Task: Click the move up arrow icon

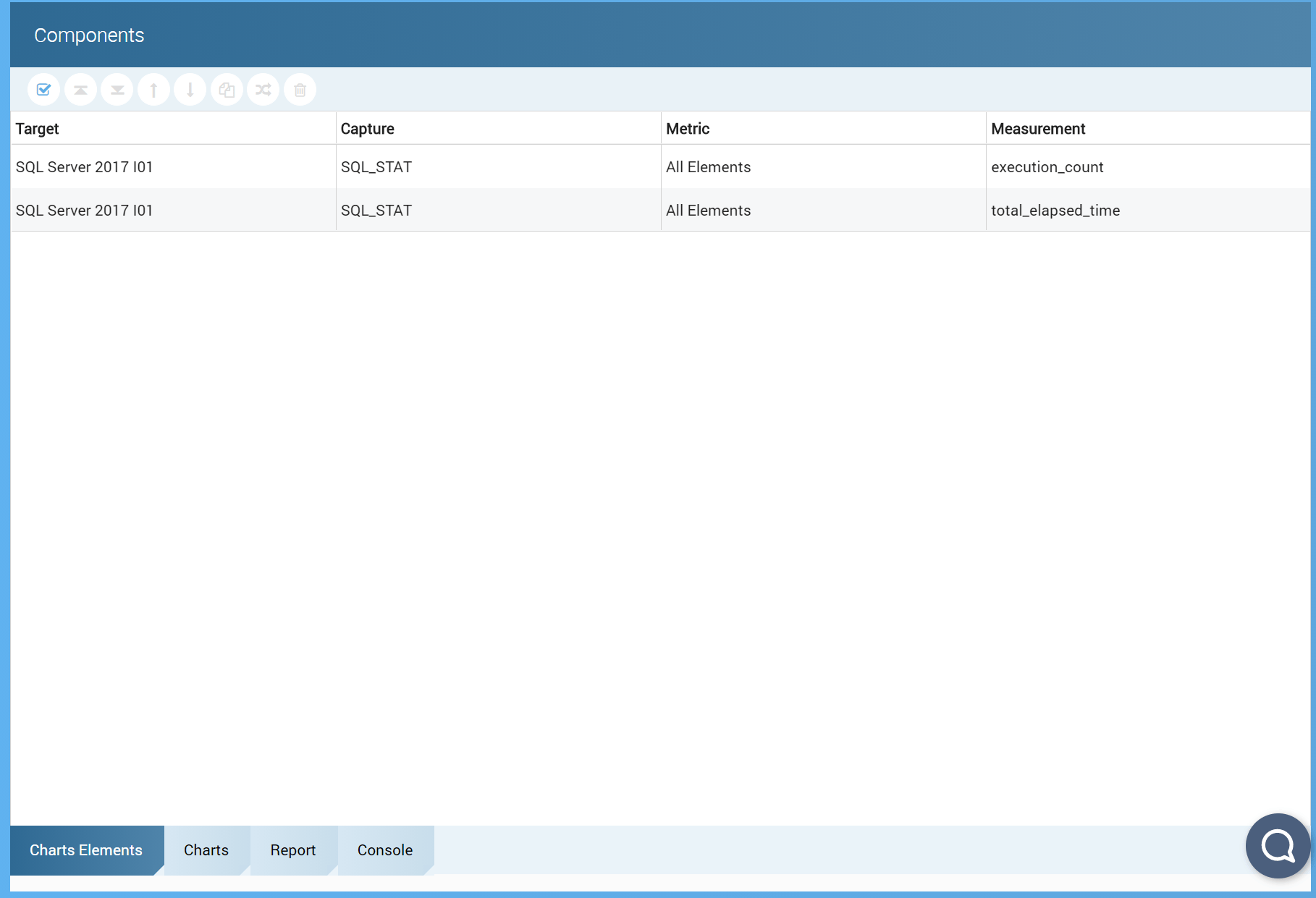Action: pyautogui.click(x=153, y=90)
